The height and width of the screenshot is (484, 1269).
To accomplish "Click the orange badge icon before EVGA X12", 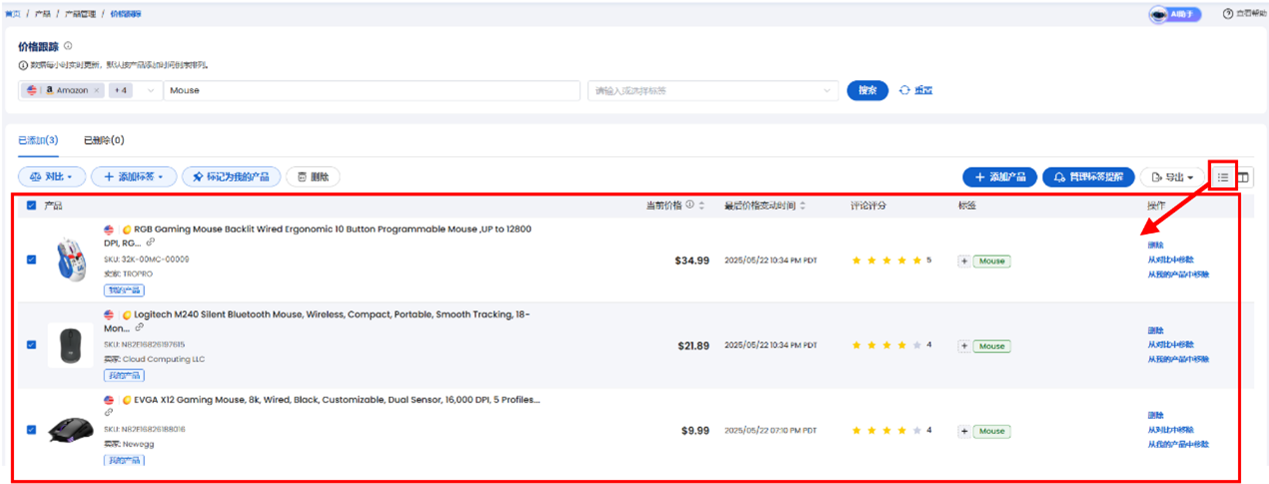I will 126,399.
